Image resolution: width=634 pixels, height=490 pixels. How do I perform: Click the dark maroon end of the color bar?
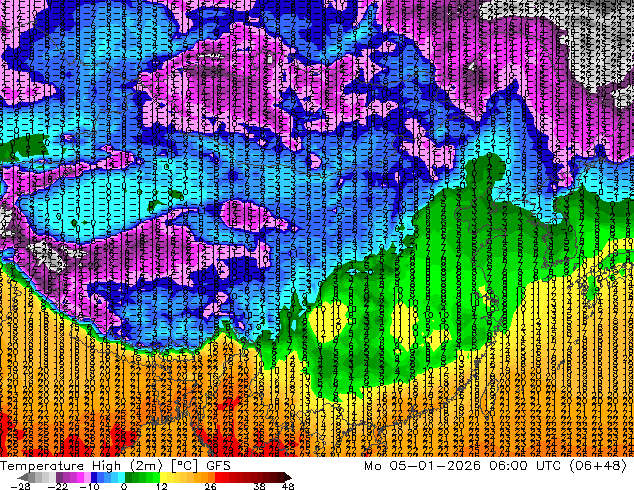[287, 477]
